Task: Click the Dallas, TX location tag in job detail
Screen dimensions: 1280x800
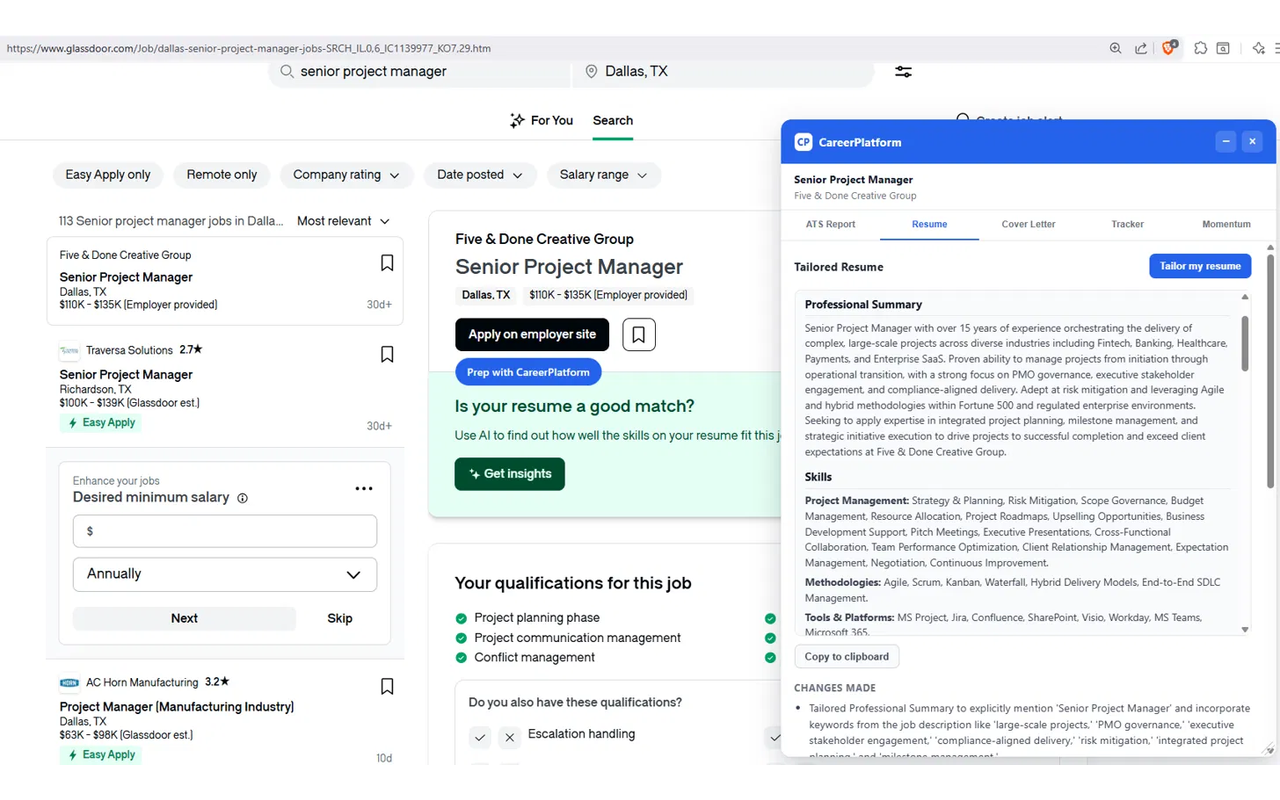Action: coord(486,295)
